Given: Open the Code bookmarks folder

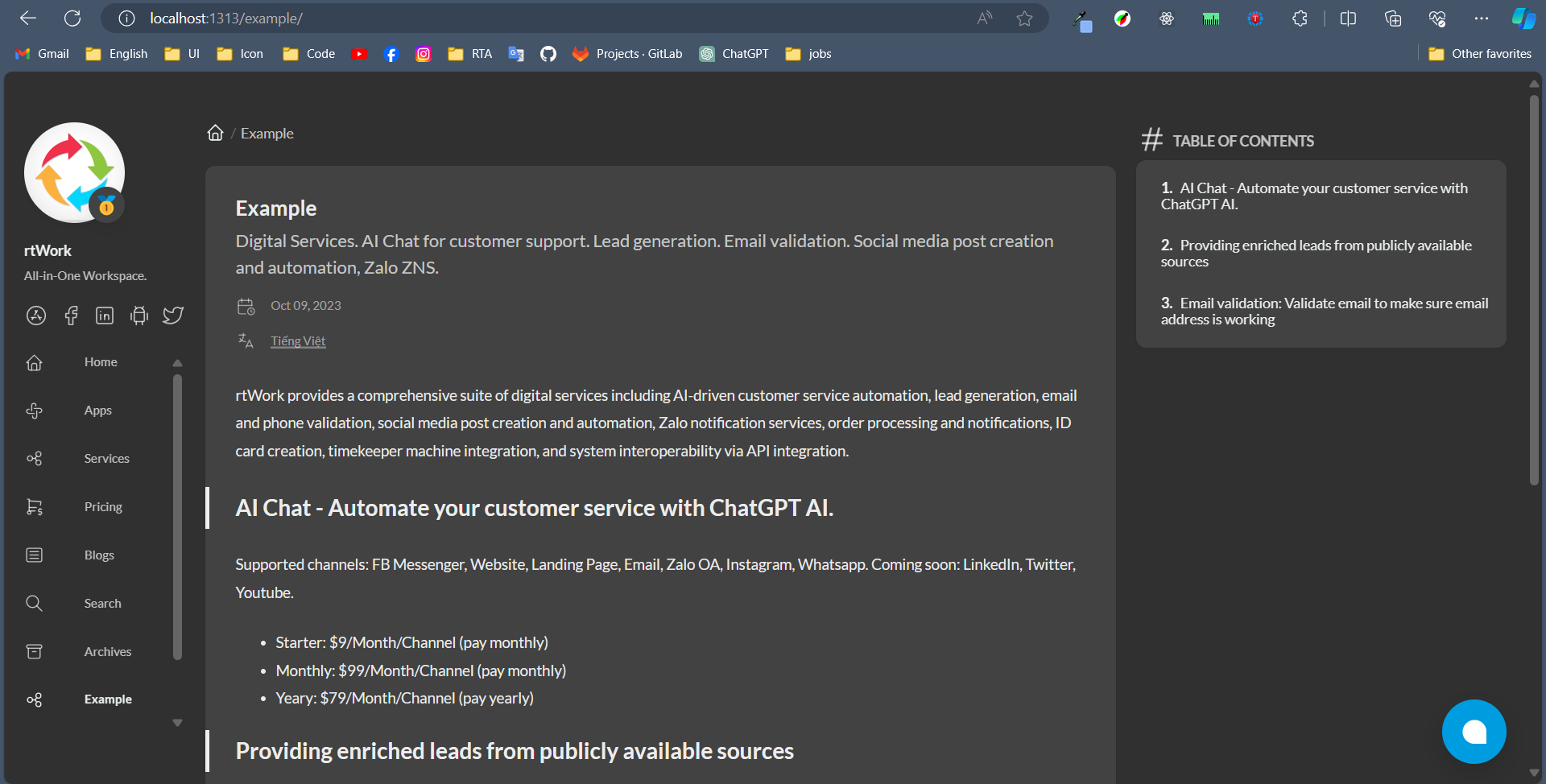Looking at the screenshot, I should click(x=309, y=54).
